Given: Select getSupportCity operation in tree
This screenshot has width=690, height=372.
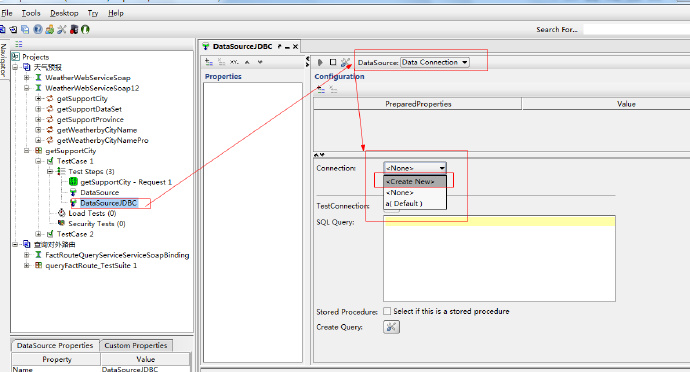Looking at the screenshot, I should click(82, 99).
